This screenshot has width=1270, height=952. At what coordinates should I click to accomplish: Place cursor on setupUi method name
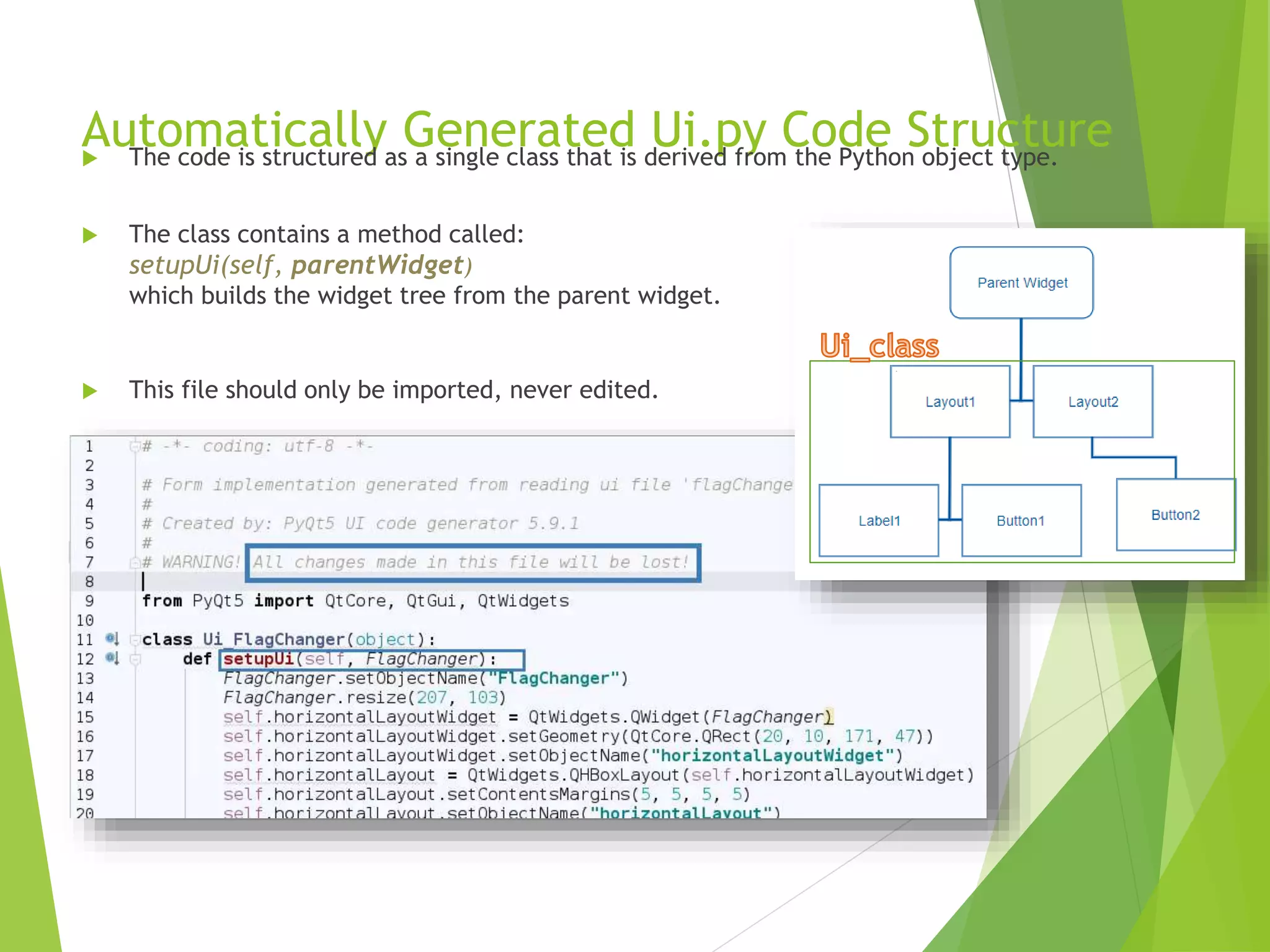258,658
